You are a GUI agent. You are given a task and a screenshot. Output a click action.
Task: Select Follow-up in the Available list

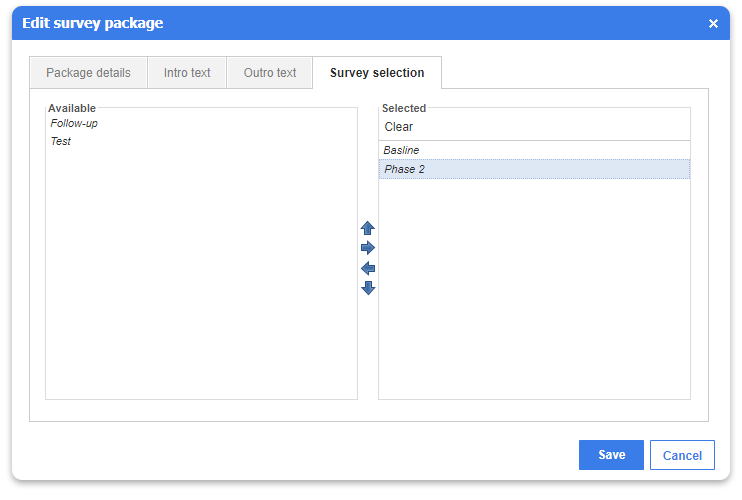pos(74,123)
